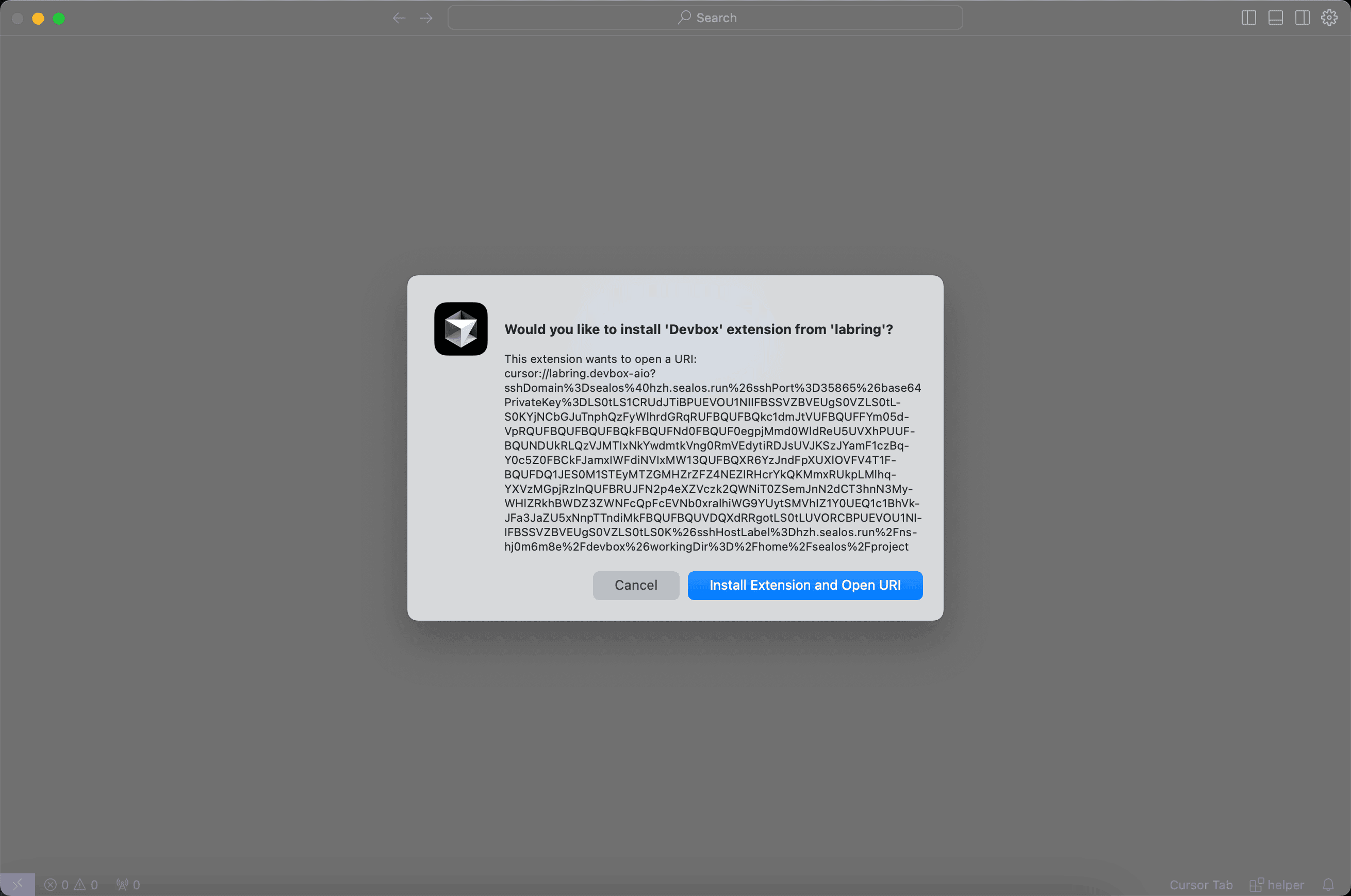Click the forward navigation arrow
This screenshot has height=896, width=1351.
[x=426, y=18]
